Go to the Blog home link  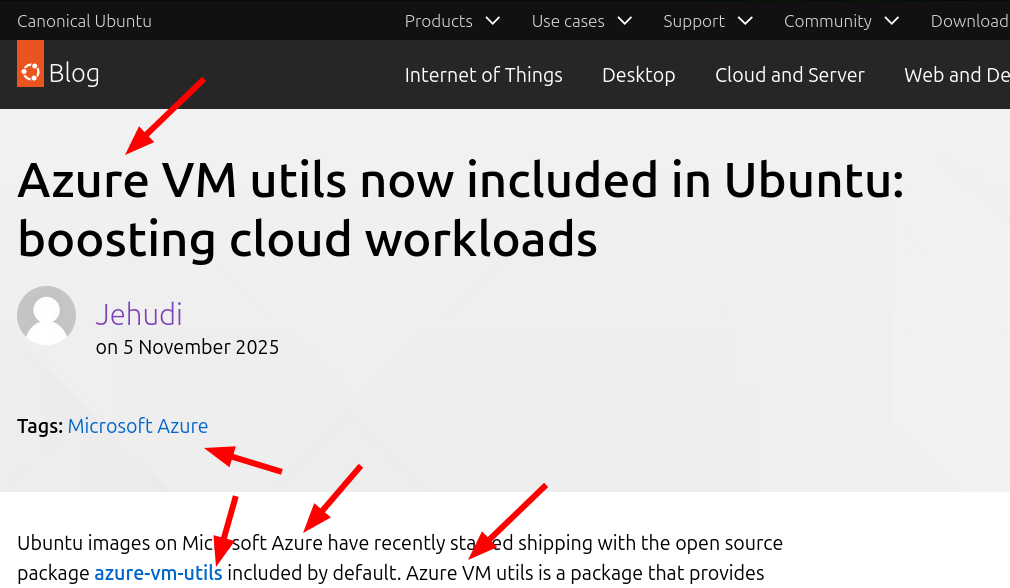[x=74, y=73]
